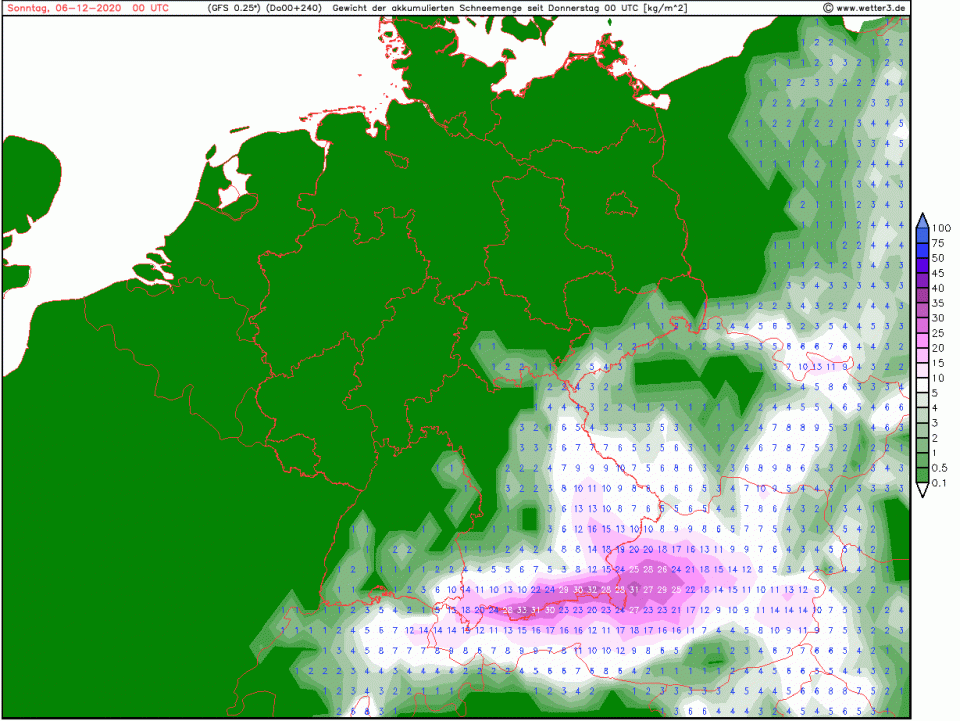This screenshot has width=960, height=721.
Task: Click the (Do00+240) forecast run label
Action: (x=292, y=8)
